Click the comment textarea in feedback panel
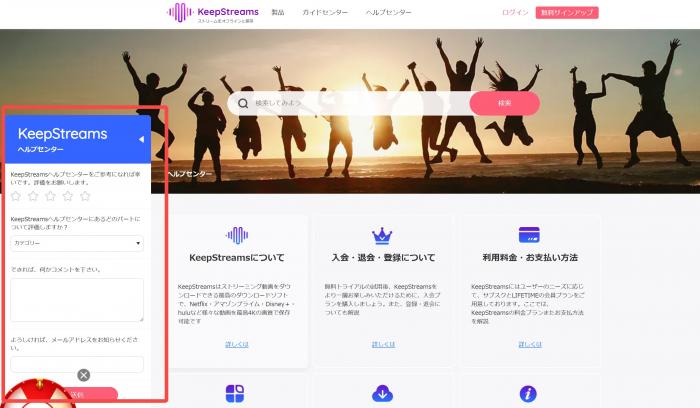 [x=77, y=300]
